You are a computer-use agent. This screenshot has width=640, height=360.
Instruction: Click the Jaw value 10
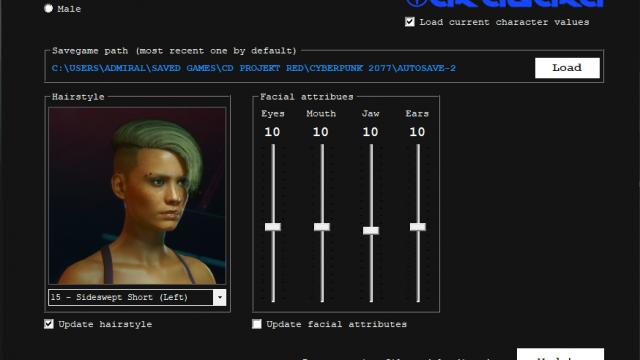[370, 132]
